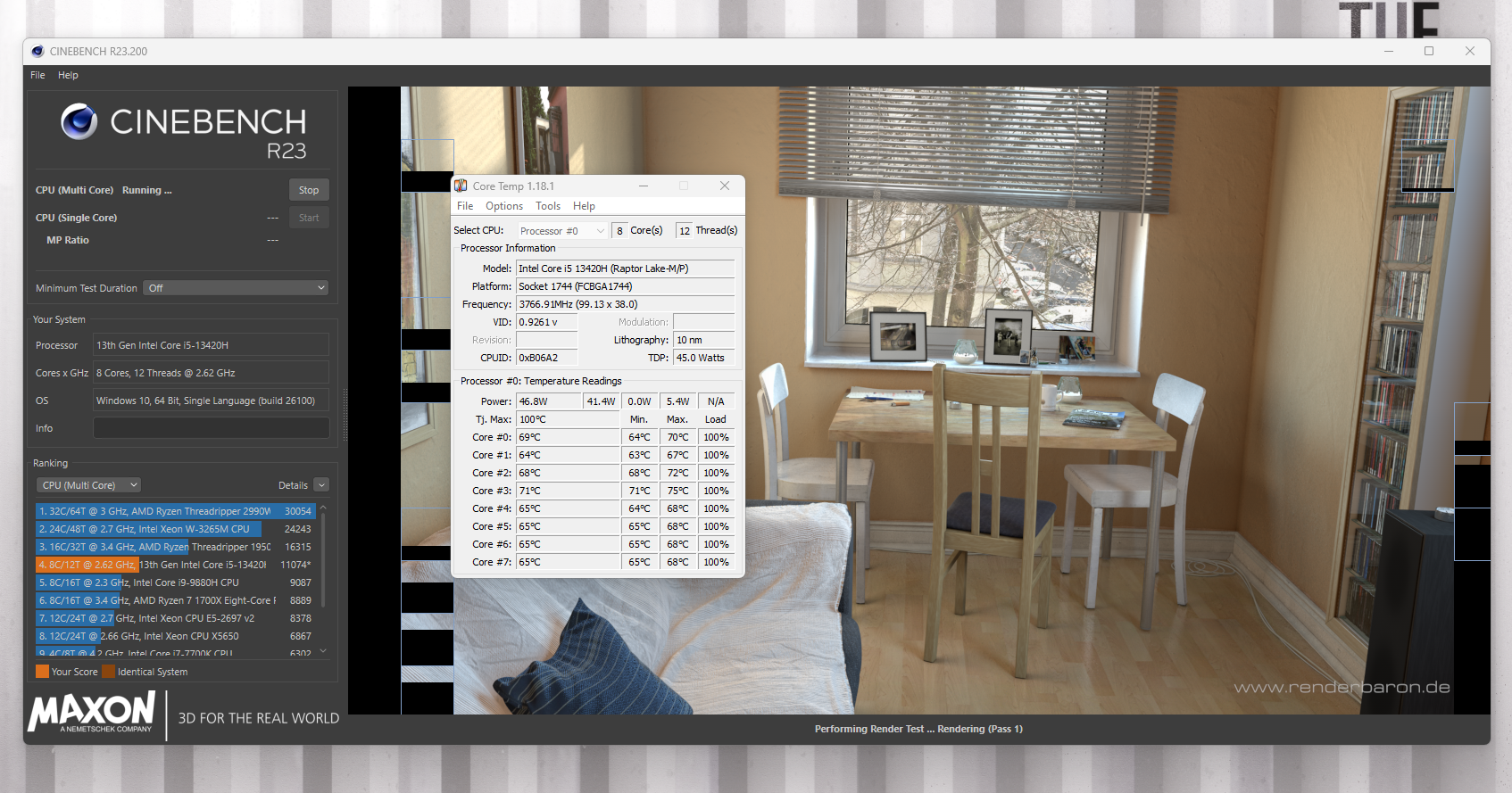
Task: Maximize the Cinebench window
Action: tap(1429, 51)
